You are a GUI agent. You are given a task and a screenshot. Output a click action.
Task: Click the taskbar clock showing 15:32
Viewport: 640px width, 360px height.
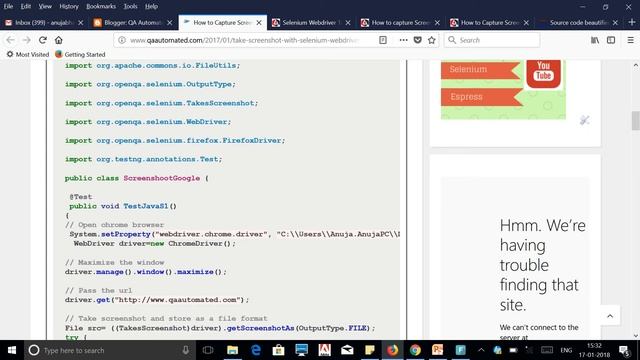click(594, 350)
